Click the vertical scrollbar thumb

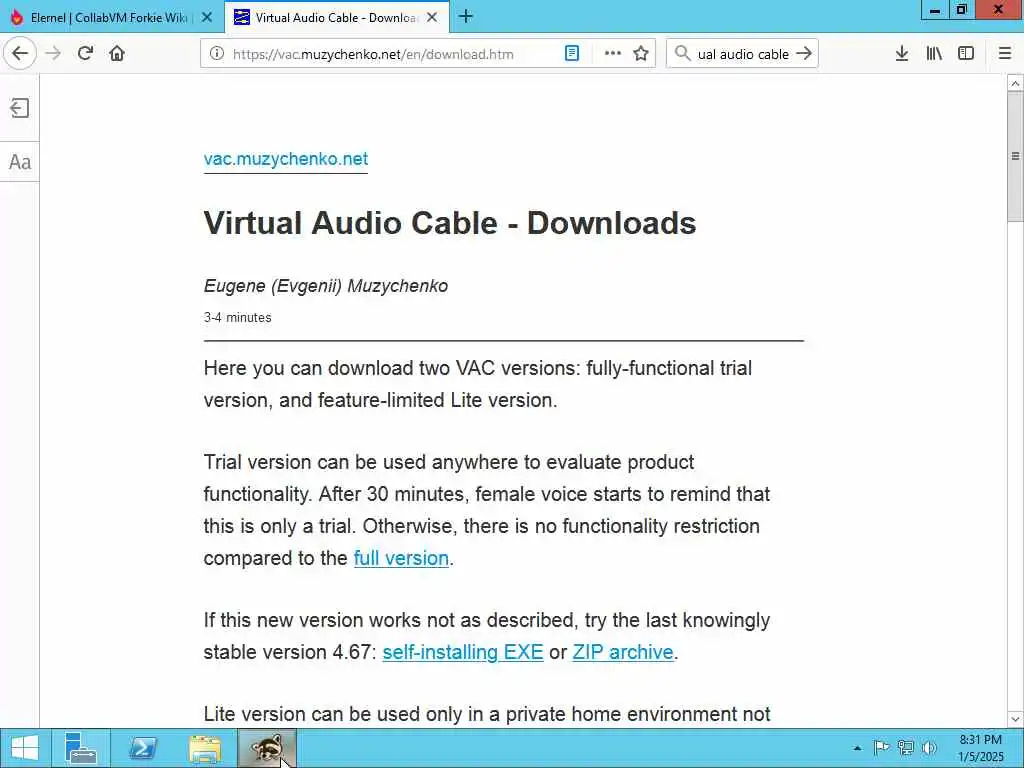[x=1015, y=156]
